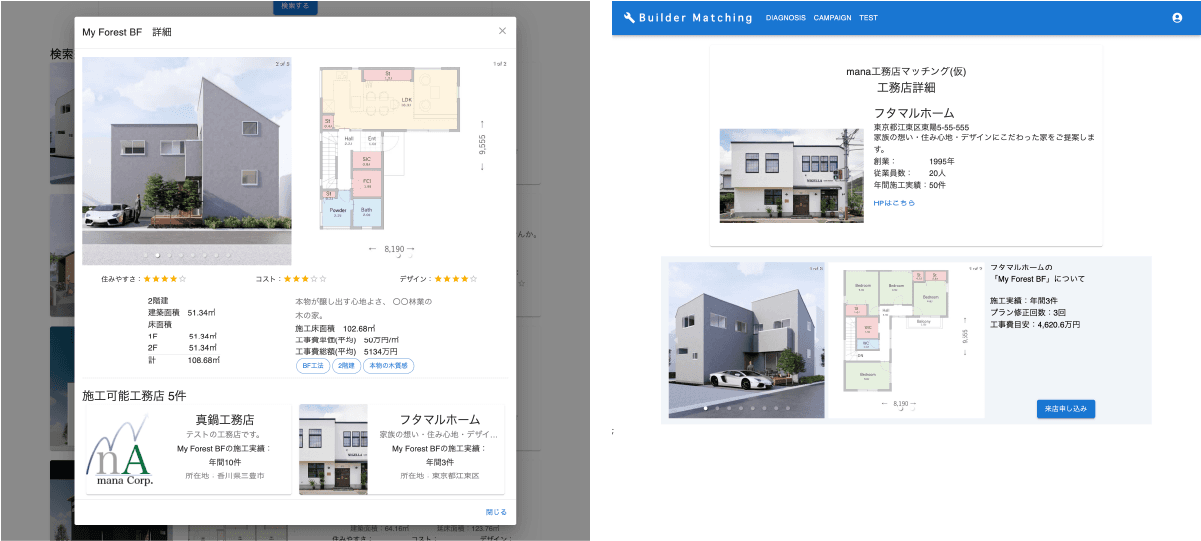1201x541 pixels.
Task: Open the フタマルホーム builder card in dialog
Action: coord(402,449)
